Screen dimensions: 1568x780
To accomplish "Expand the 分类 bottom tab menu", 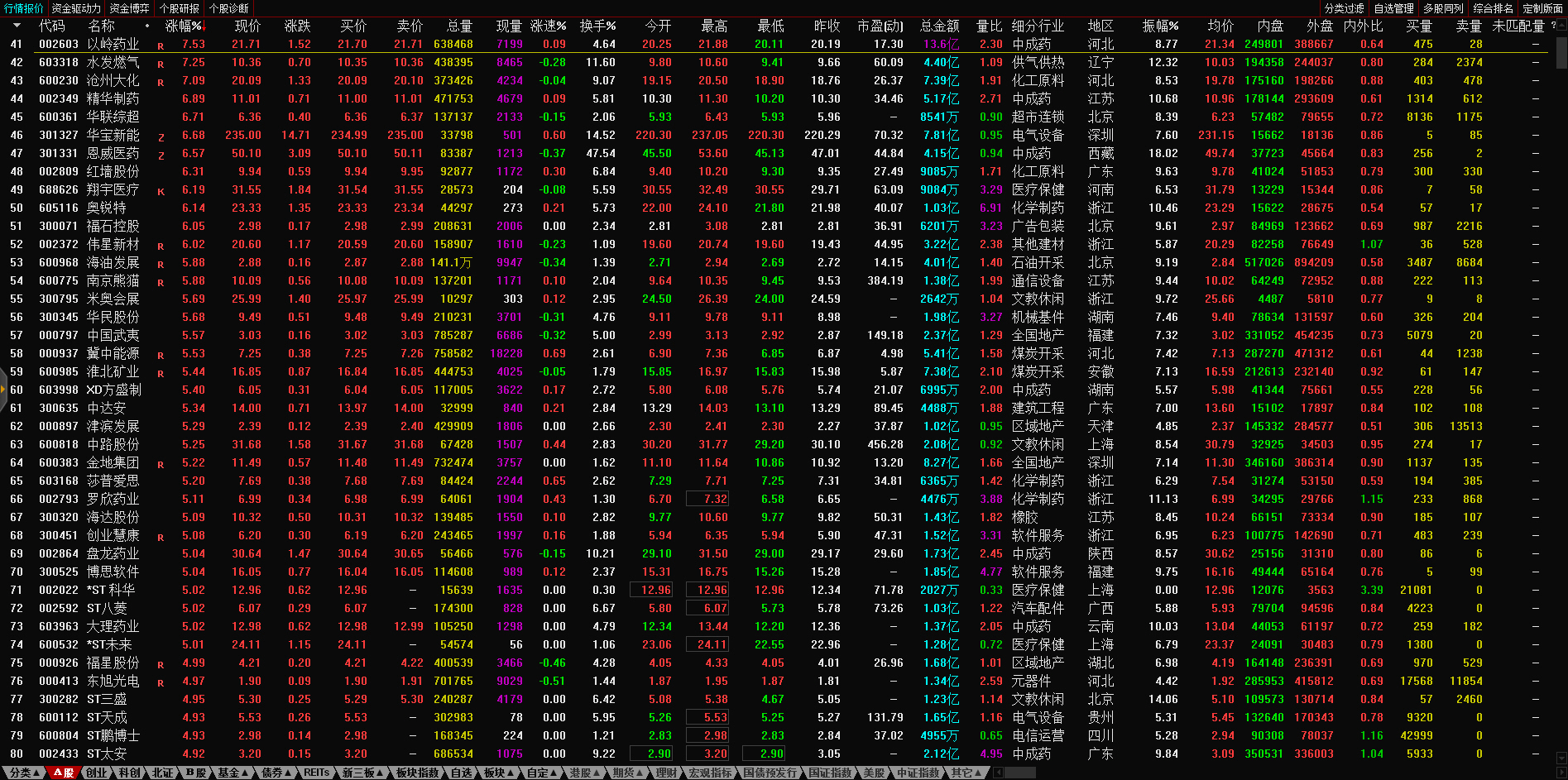I will coord(24,773).
